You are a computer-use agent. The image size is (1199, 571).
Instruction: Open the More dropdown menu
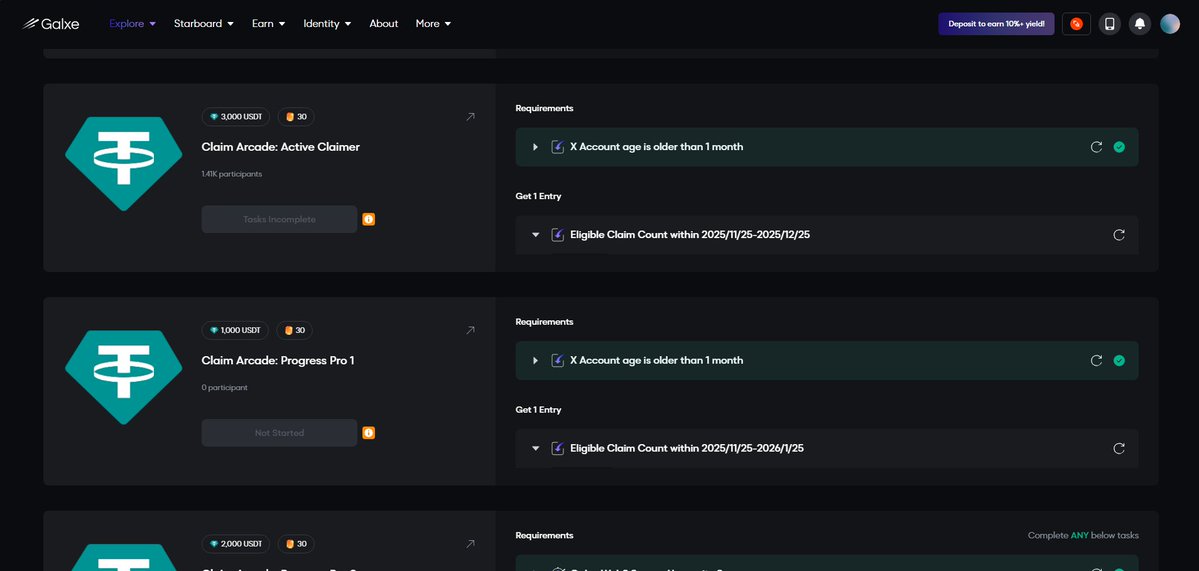433,24
